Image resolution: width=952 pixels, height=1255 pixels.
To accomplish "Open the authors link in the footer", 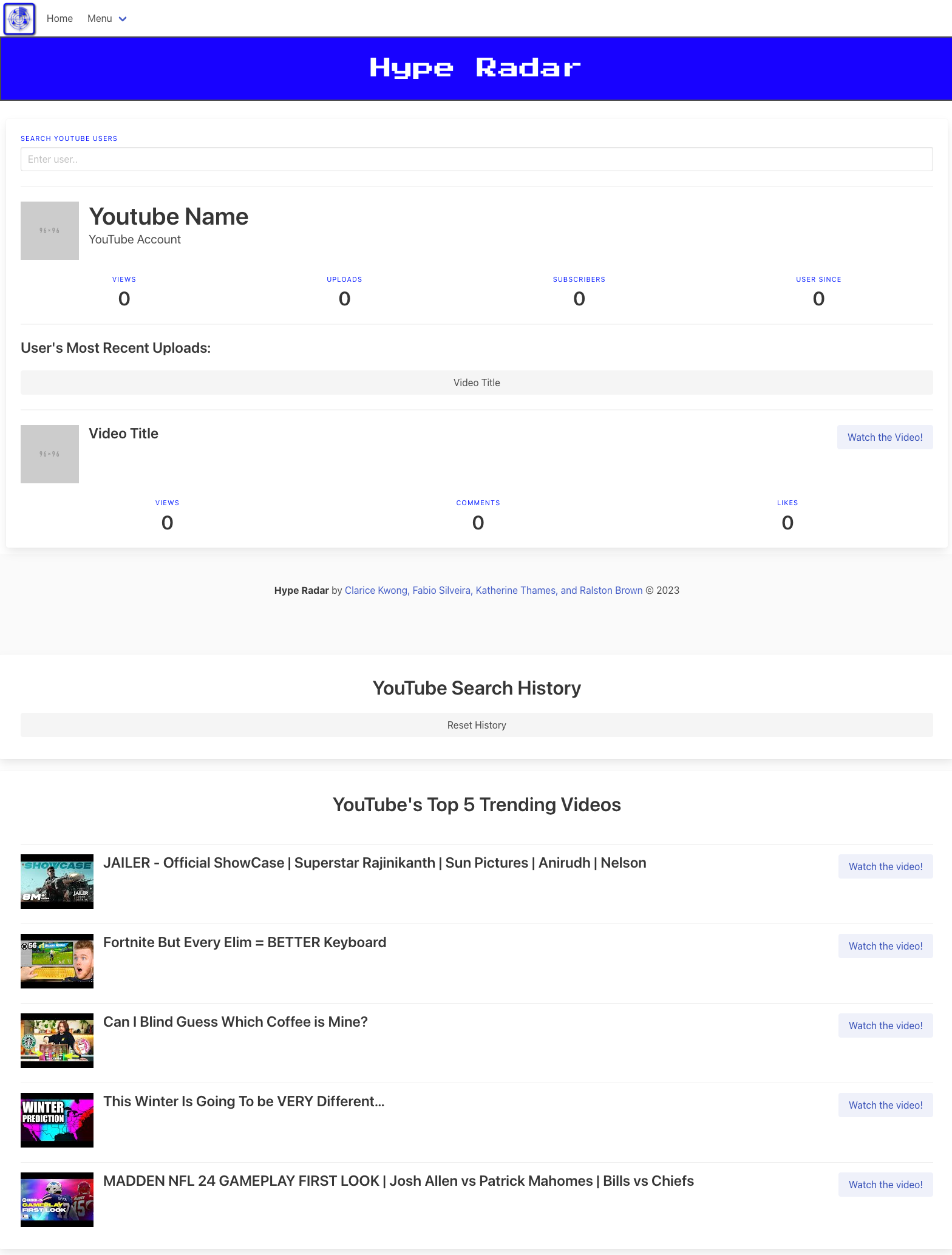I will 493,590.
